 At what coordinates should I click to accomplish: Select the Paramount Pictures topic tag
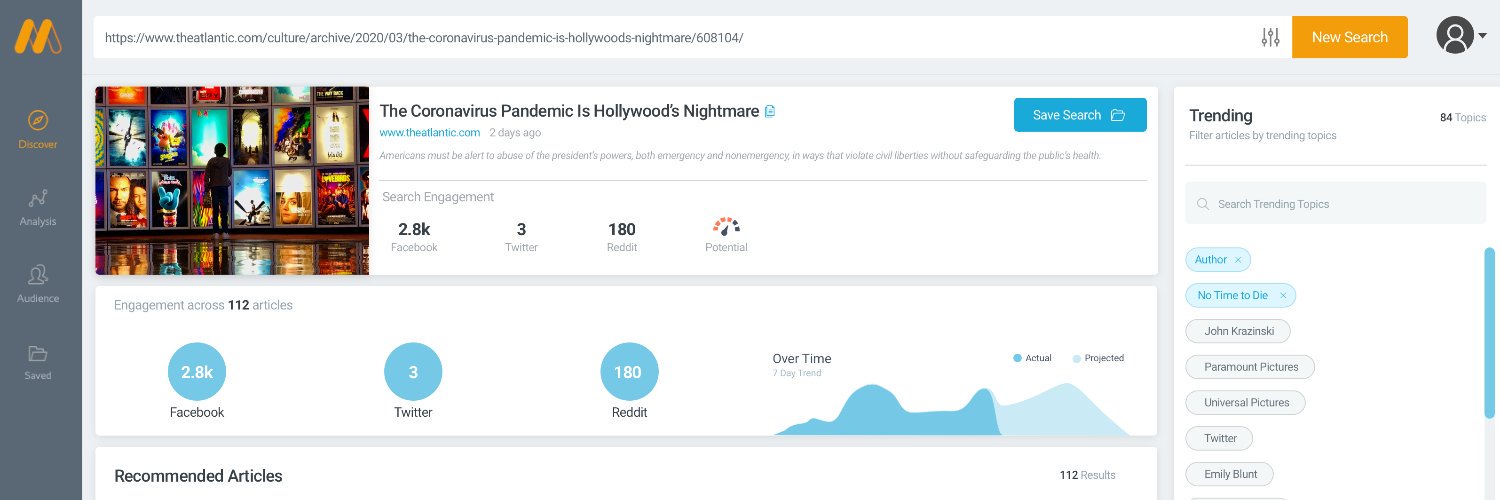coord(1250,367)
